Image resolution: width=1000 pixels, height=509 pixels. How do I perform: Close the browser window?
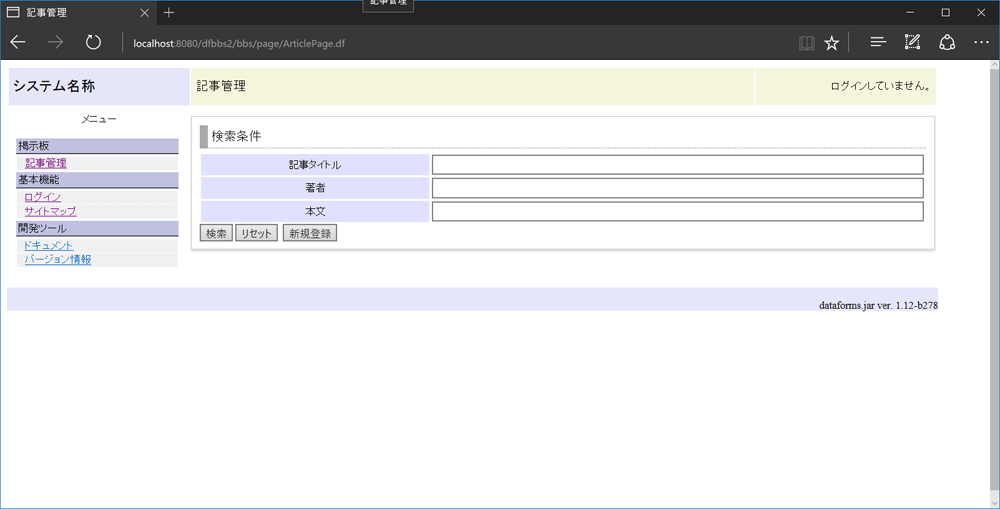(x=982, y=12)
